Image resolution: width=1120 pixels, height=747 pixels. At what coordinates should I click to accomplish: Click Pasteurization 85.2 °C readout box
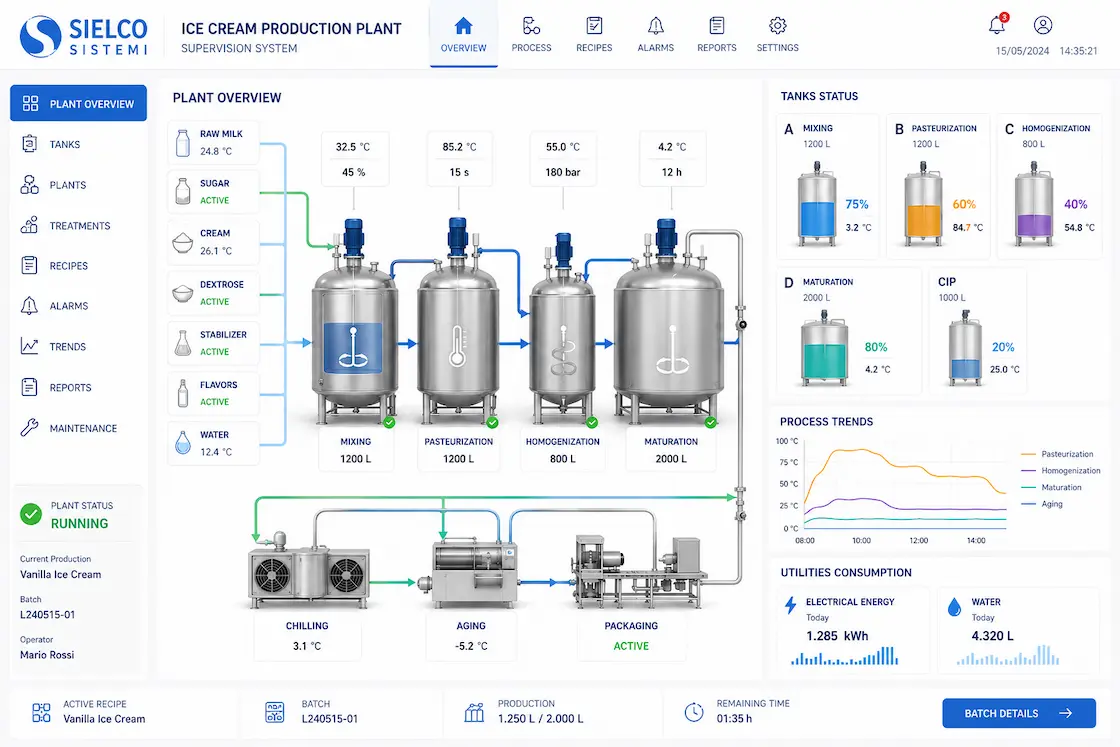click(459, 159)
